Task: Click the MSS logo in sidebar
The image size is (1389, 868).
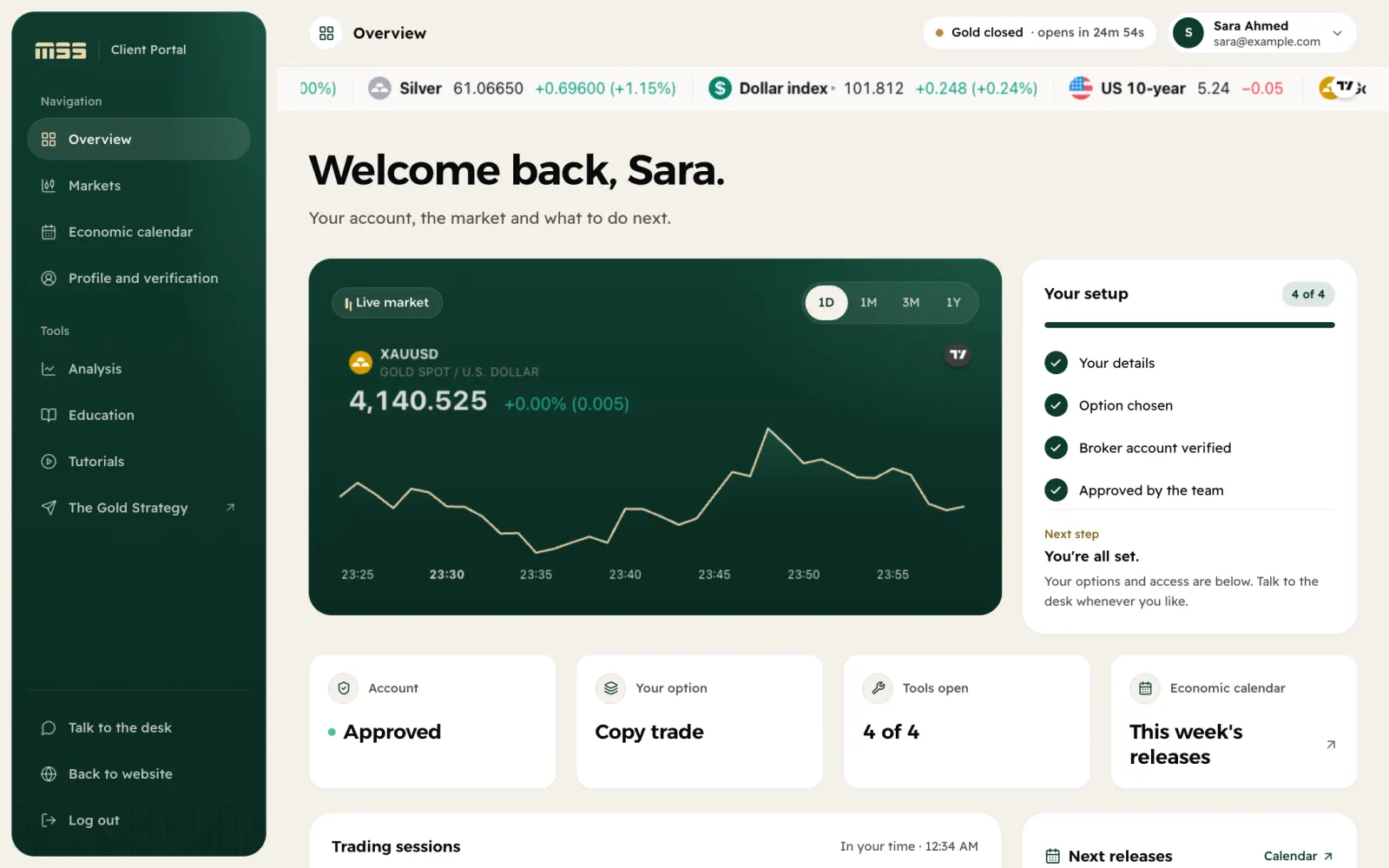Action: [x=60, y=50]
